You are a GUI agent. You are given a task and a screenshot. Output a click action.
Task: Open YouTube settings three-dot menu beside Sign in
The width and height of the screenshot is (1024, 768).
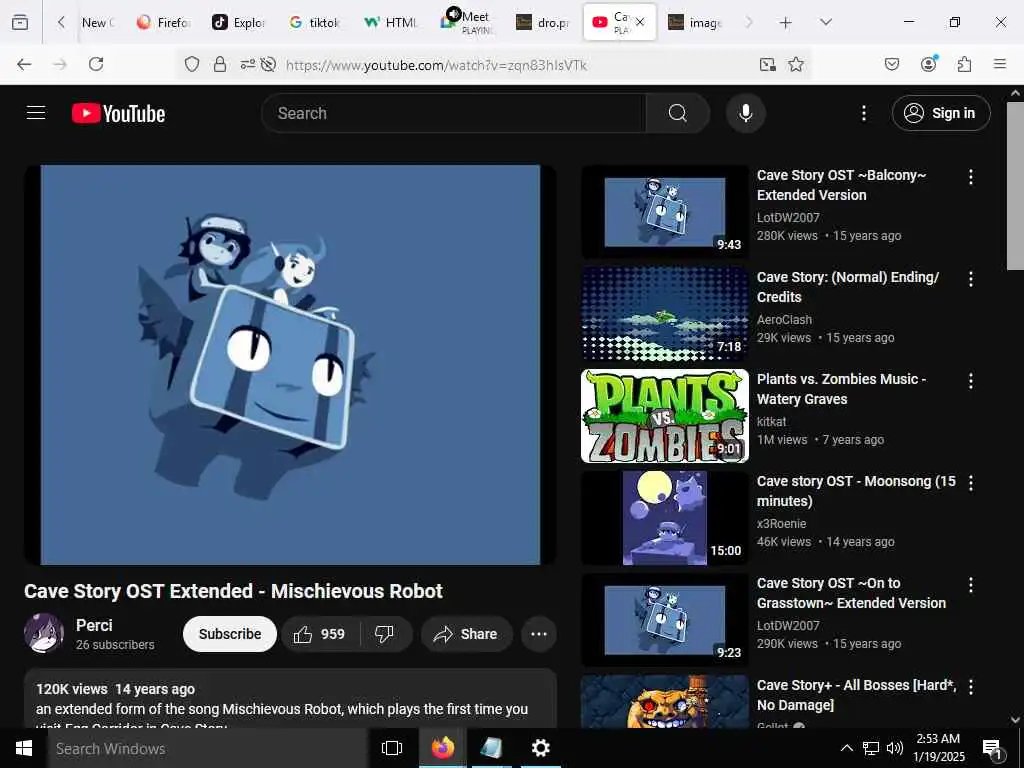[x=863, y=113]
